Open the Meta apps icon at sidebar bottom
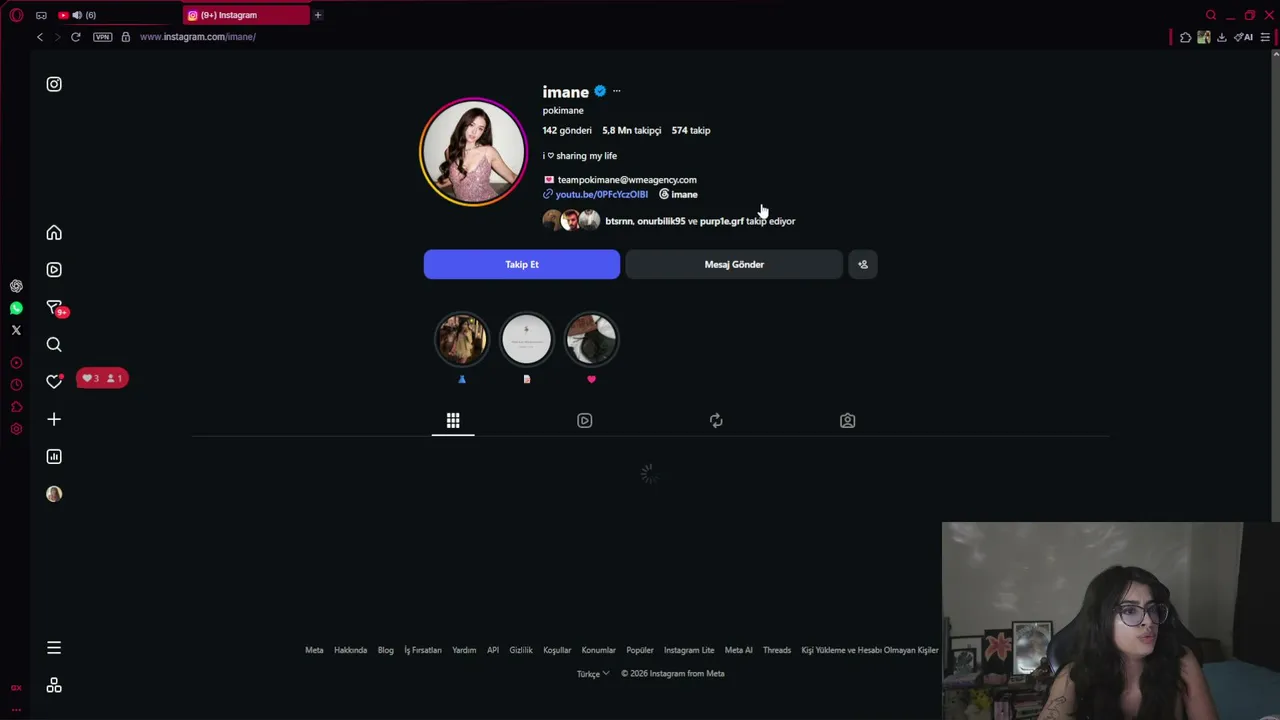The image size is (1280, 720). pos(54,686)
